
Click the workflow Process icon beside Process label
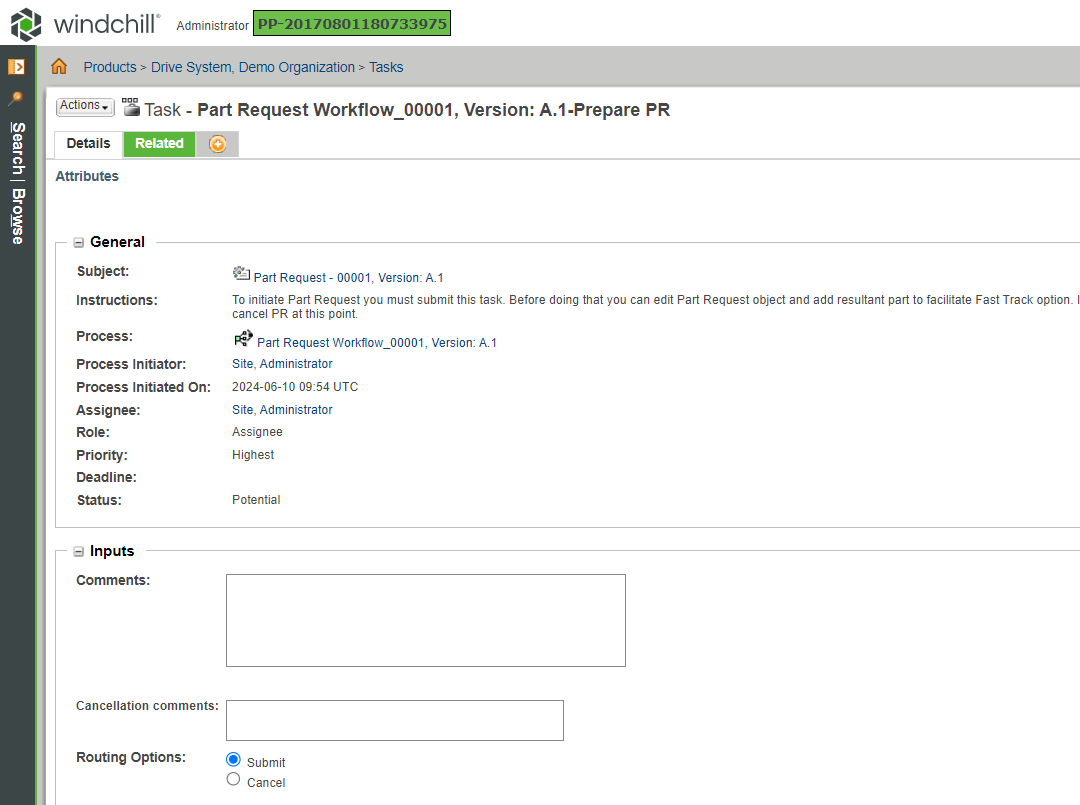pyautogui.click(x=243, y=338)
